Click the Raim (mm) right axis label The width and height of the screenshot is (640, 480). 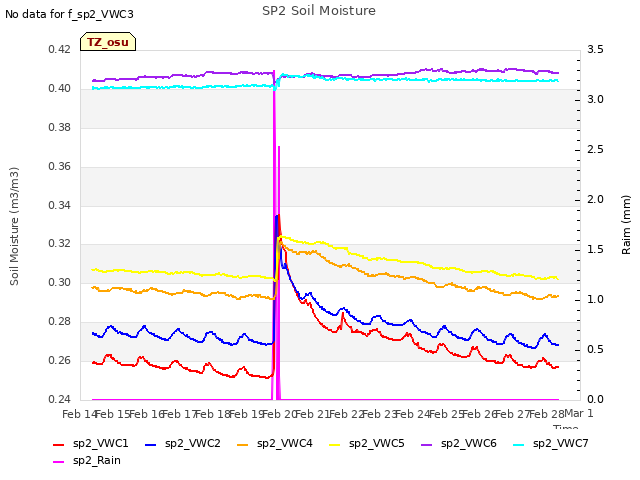pos(626,225)
